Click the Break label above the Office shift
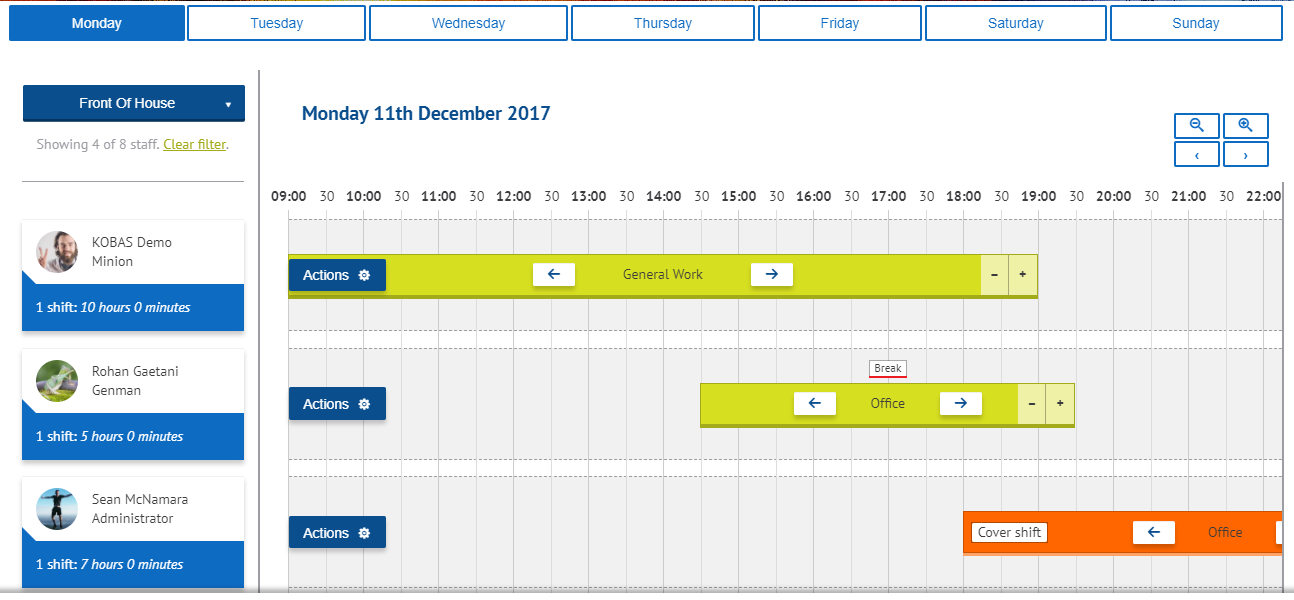Viewport: 1294px width, 600px height. click(x=887, y=368)
